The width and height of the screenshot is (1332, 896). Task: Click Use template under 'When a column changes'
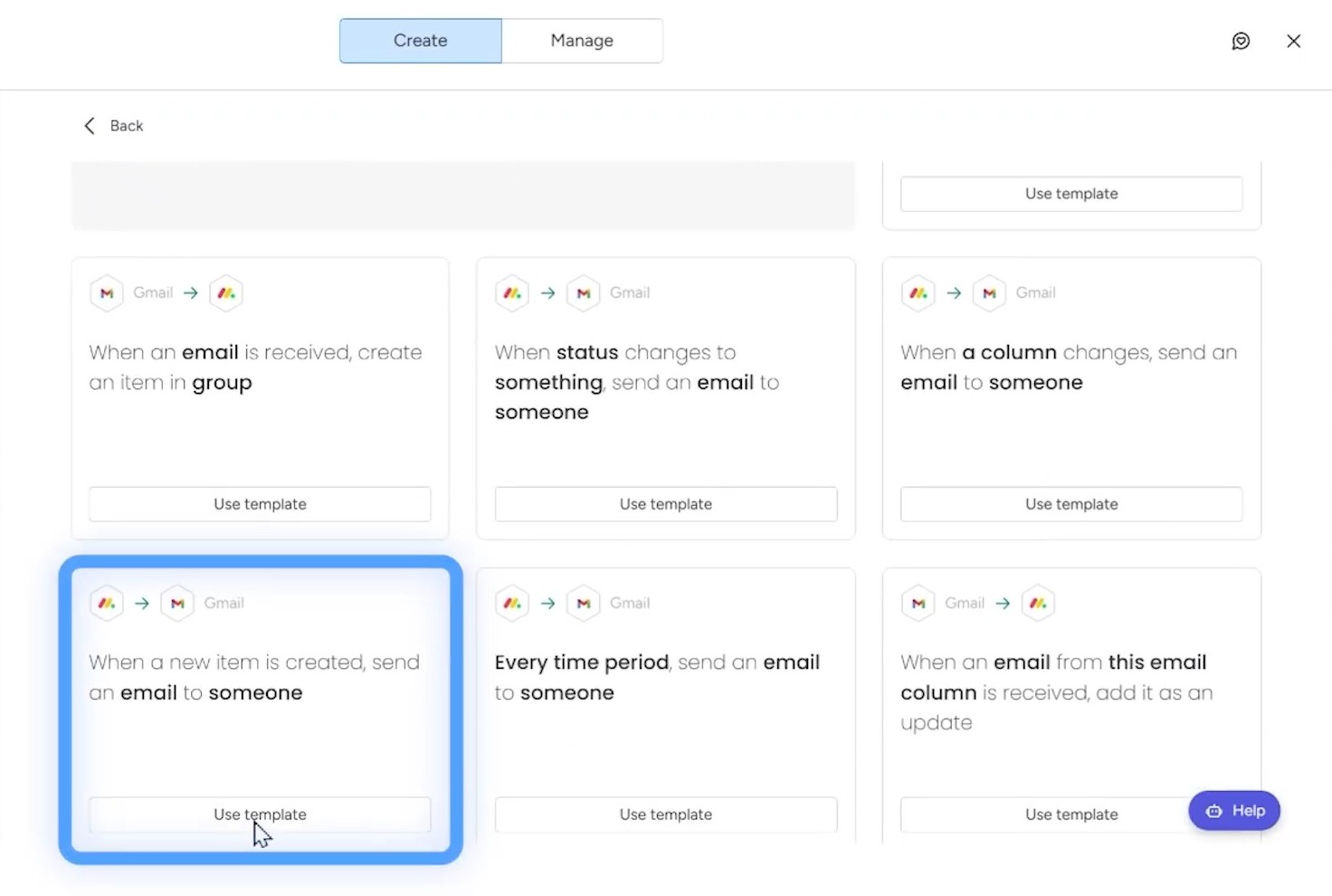1071,504
